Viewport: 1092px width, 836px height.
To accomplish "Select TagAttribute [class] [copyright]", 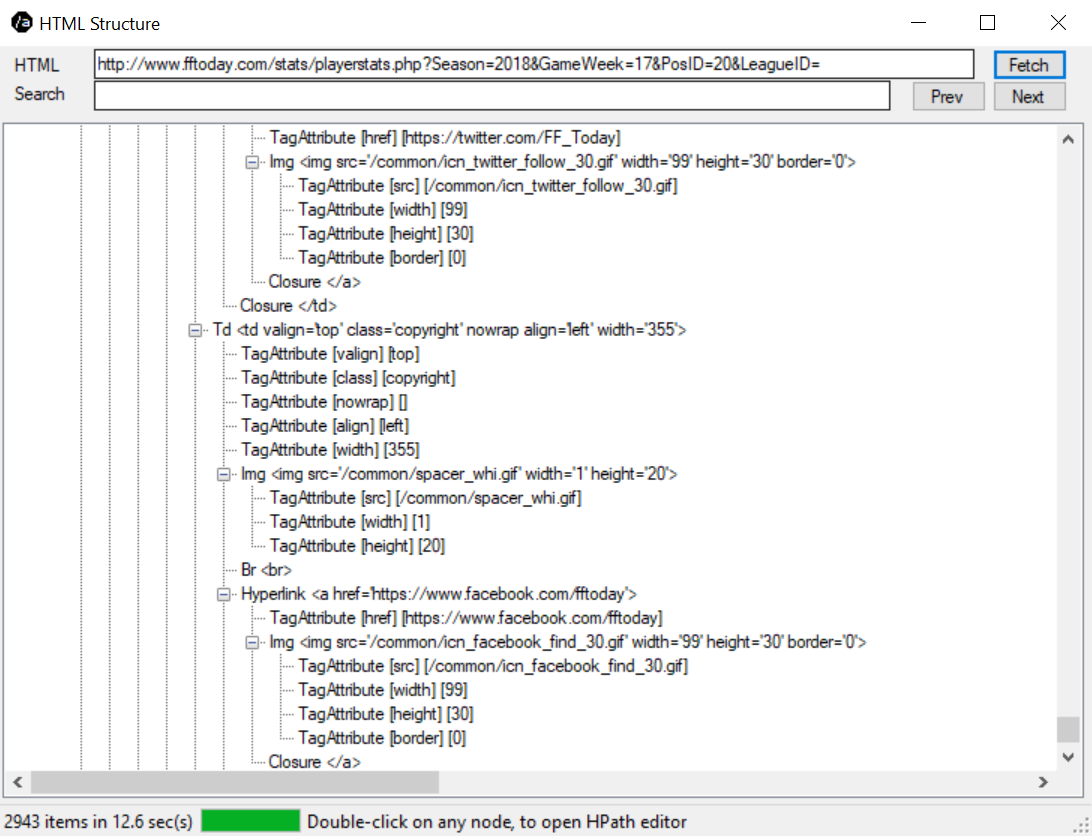I will click(348, 378).
